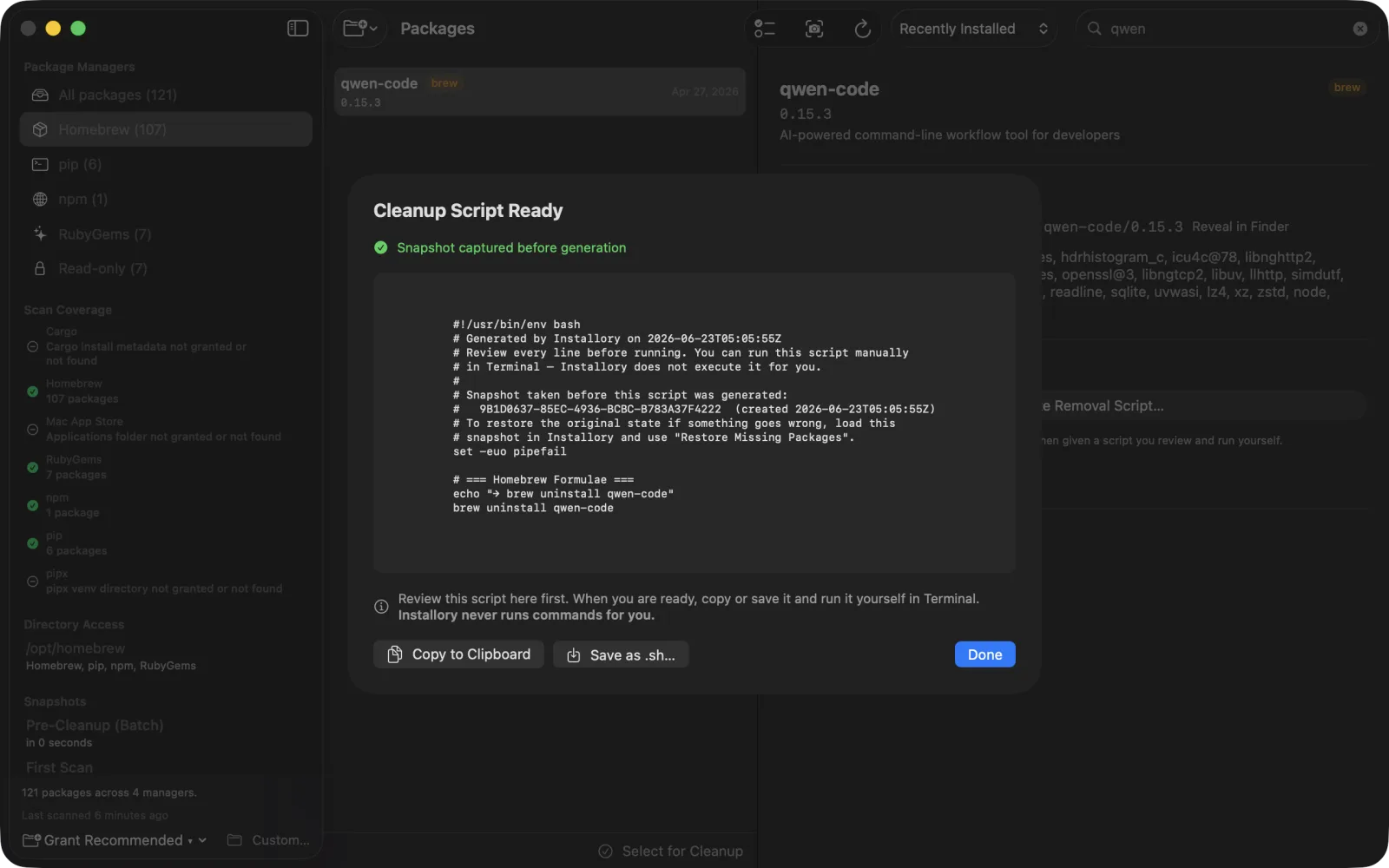
Task: Click the green snapshot captured checkmark
Action: (381, 247)
